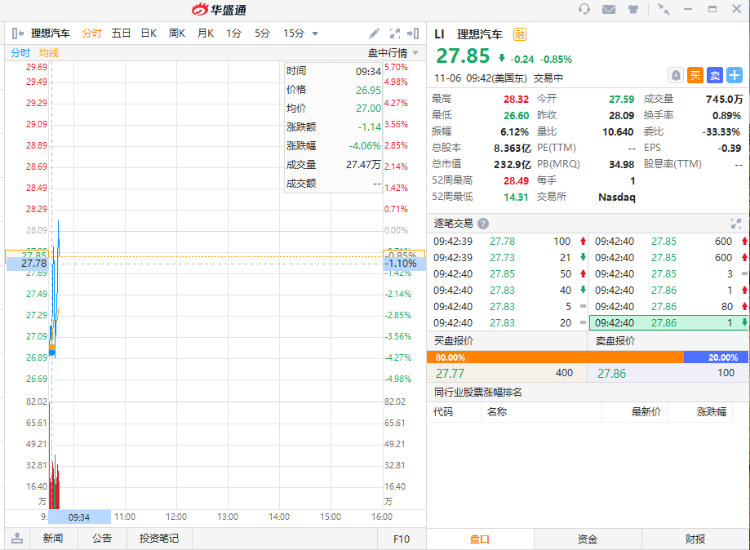Switch to the 日K chart tab
Viewport: 750px width, 550px height.
coord(148,33)
